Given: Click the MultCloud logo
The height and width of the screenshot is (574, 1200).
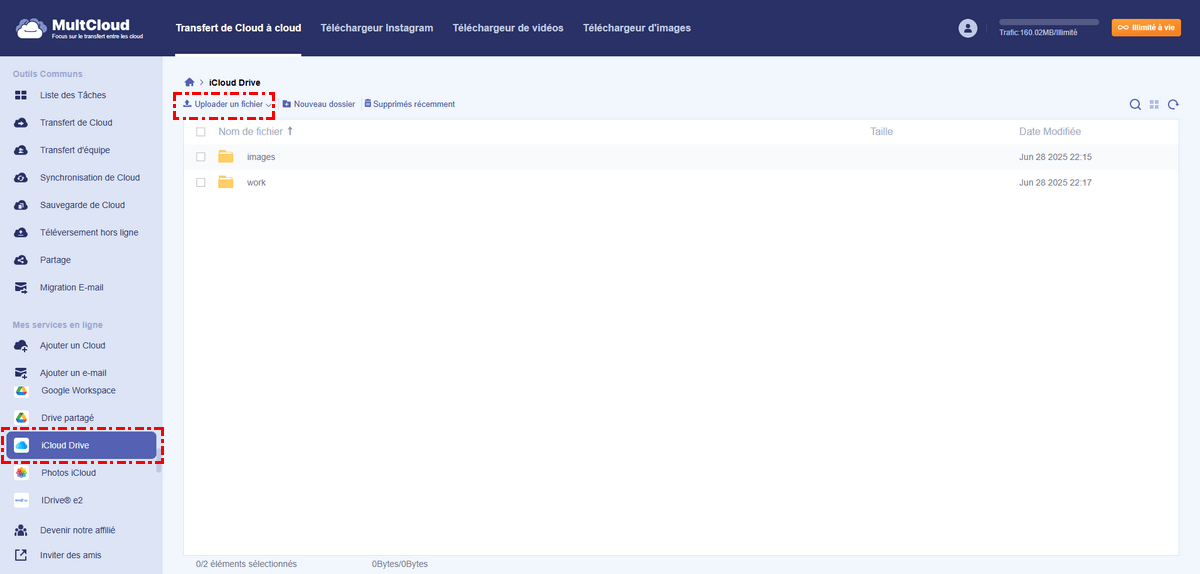Looking at the screenshot, I should pyautogui.click(x=80, y=27).
